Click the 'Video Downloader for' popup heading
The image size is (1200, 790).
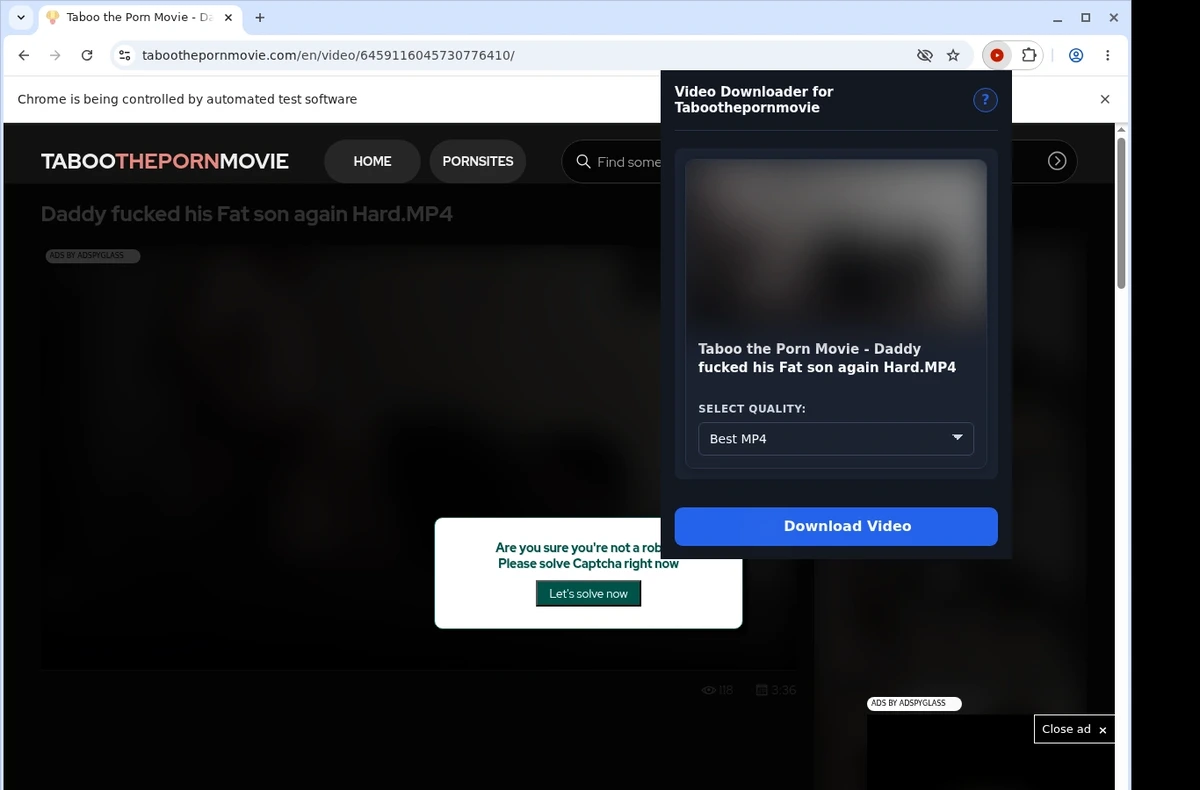[x=754, y=99]
